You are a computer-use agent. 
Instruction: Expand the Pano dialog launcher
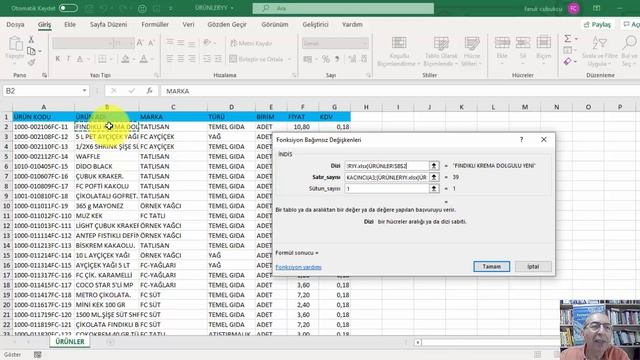[x=44, y=75]
